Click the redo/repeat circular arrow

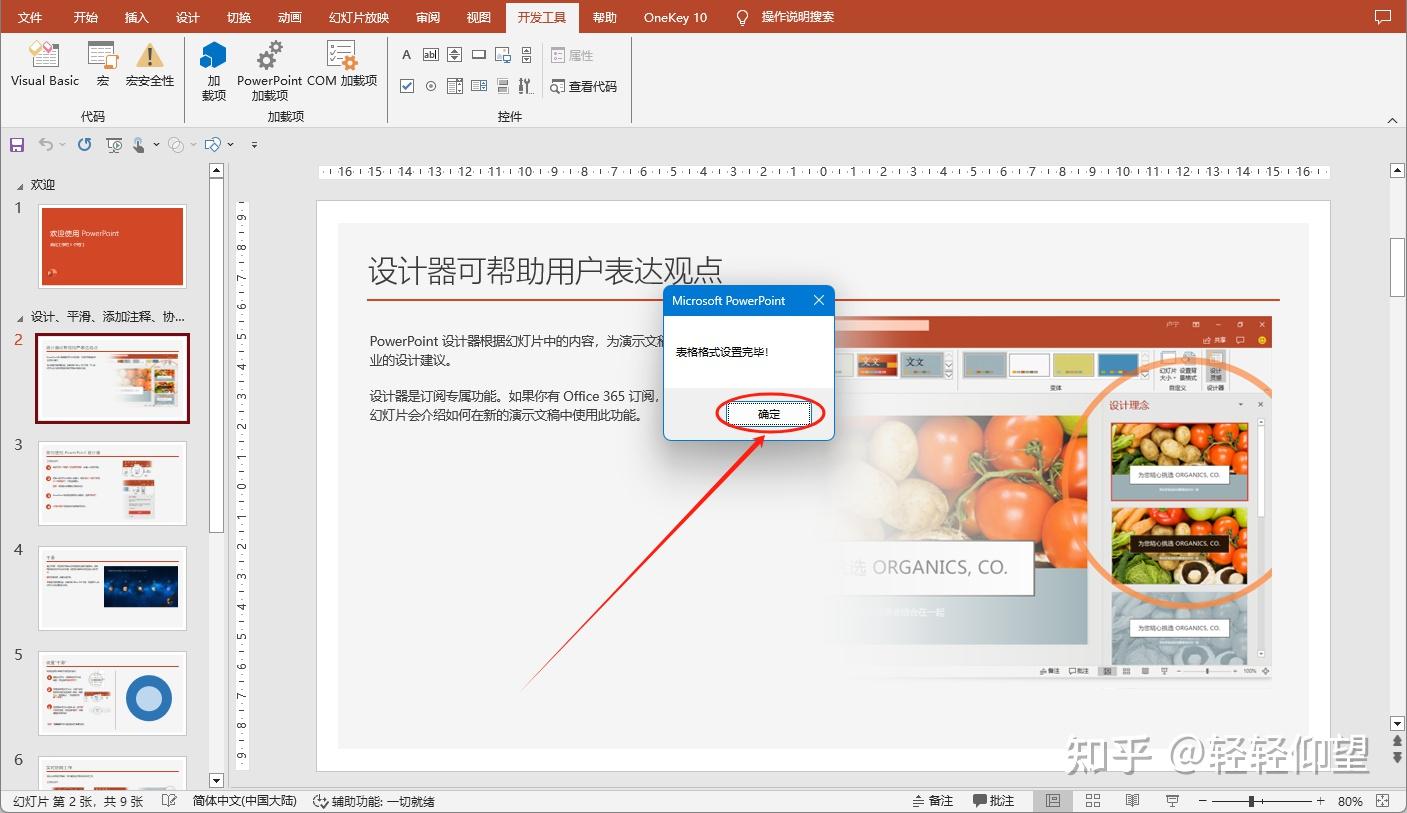(x=85, y=145)
